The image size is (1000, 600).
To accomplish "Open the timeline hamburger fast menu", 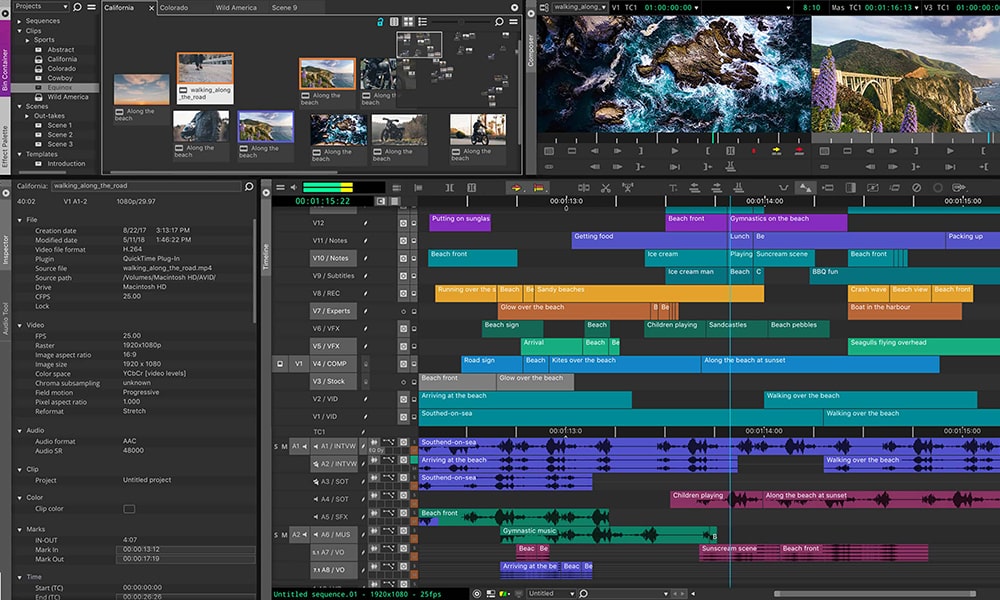I will pyautogui.click(x=280, y=187).
